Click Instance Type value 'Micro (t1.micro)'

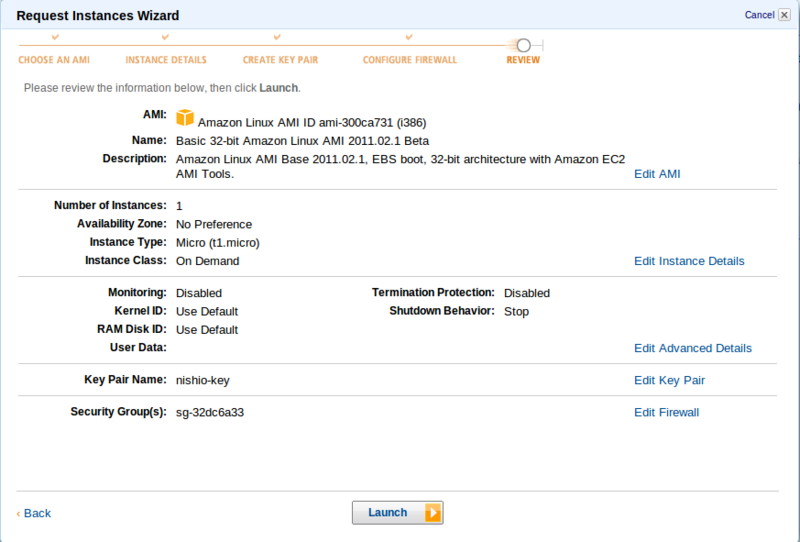218,242
